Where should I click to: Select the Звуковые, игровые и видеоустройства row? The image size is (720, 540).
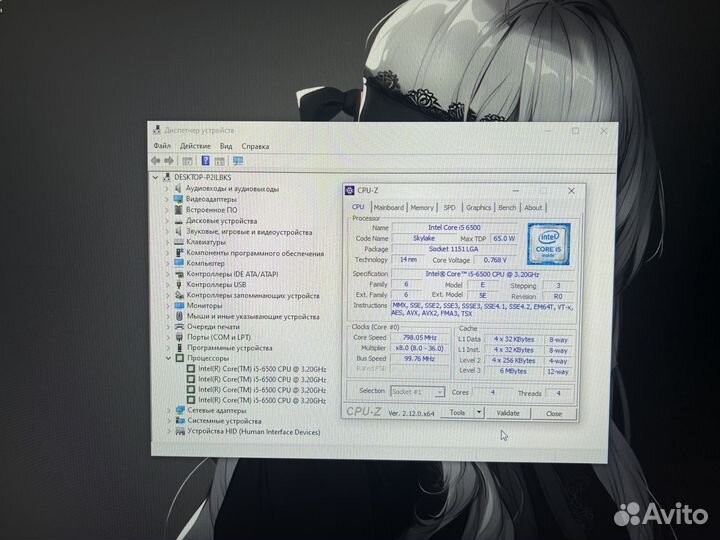click(248, 232)
